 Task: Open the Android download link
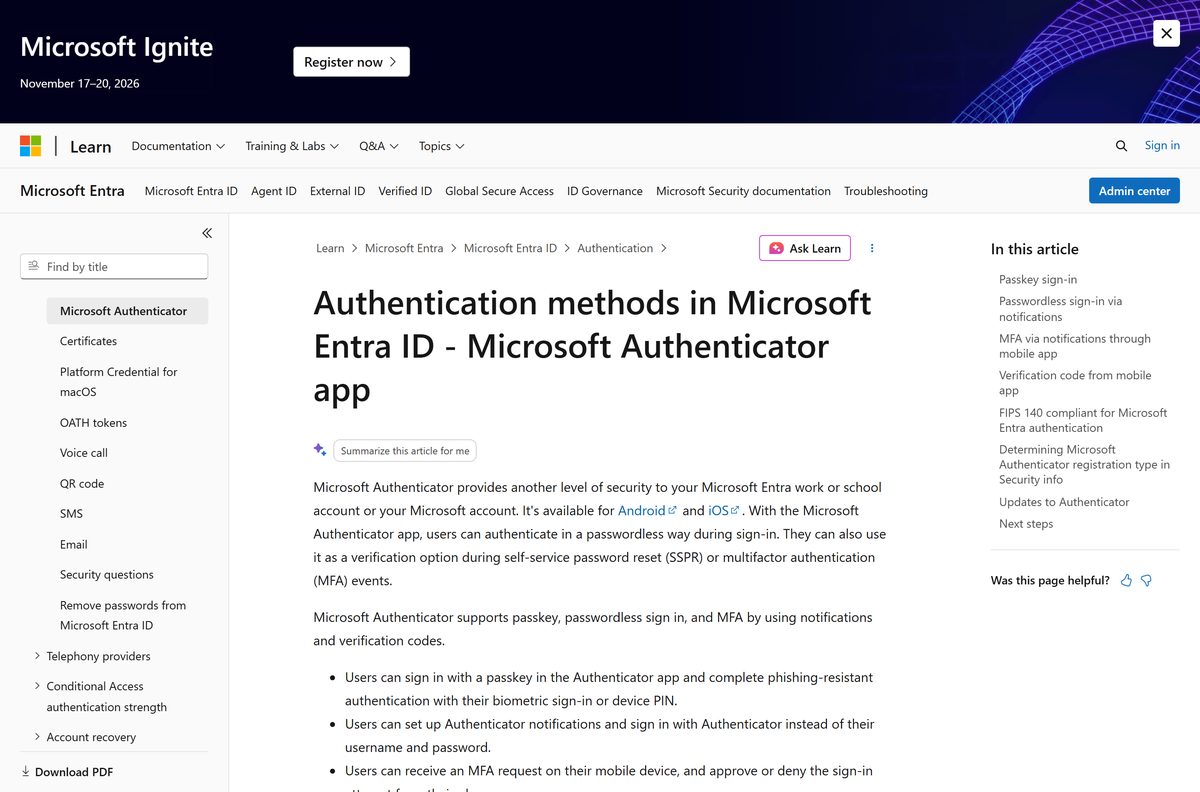click(x=647, y=510)
